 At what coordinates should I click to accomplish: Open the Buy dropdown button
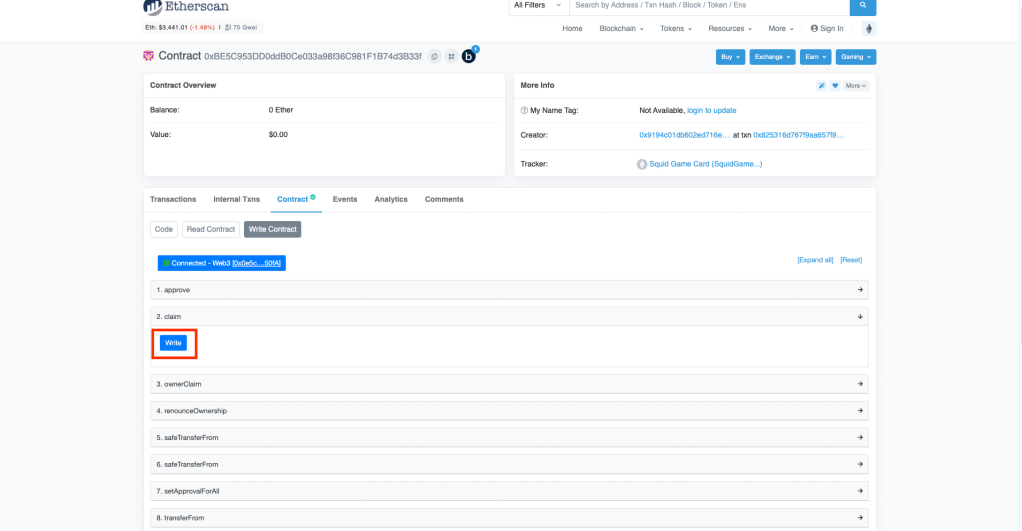[730, 57]
